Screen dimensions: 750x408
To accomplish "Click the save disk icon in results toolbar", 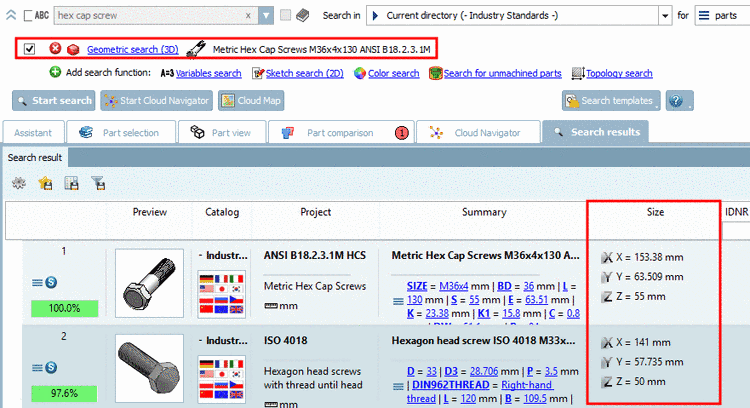I will coord(71,183).
